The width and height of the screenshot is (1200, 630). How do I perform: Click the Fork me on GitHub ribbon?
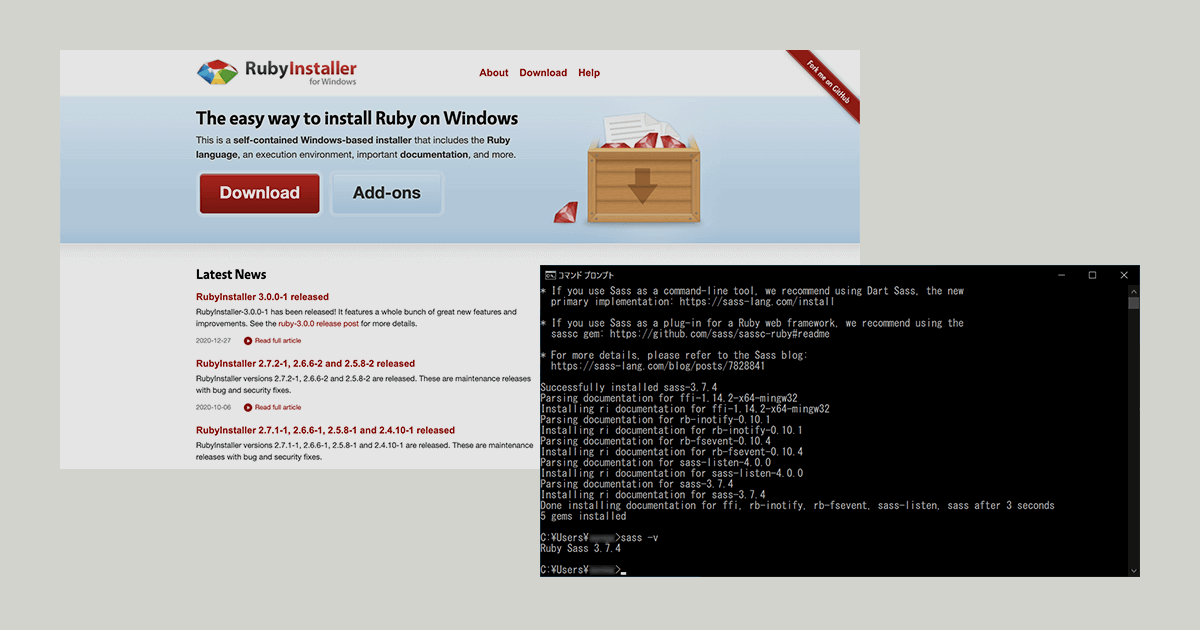pyautogui.click(x=829, y=84)
